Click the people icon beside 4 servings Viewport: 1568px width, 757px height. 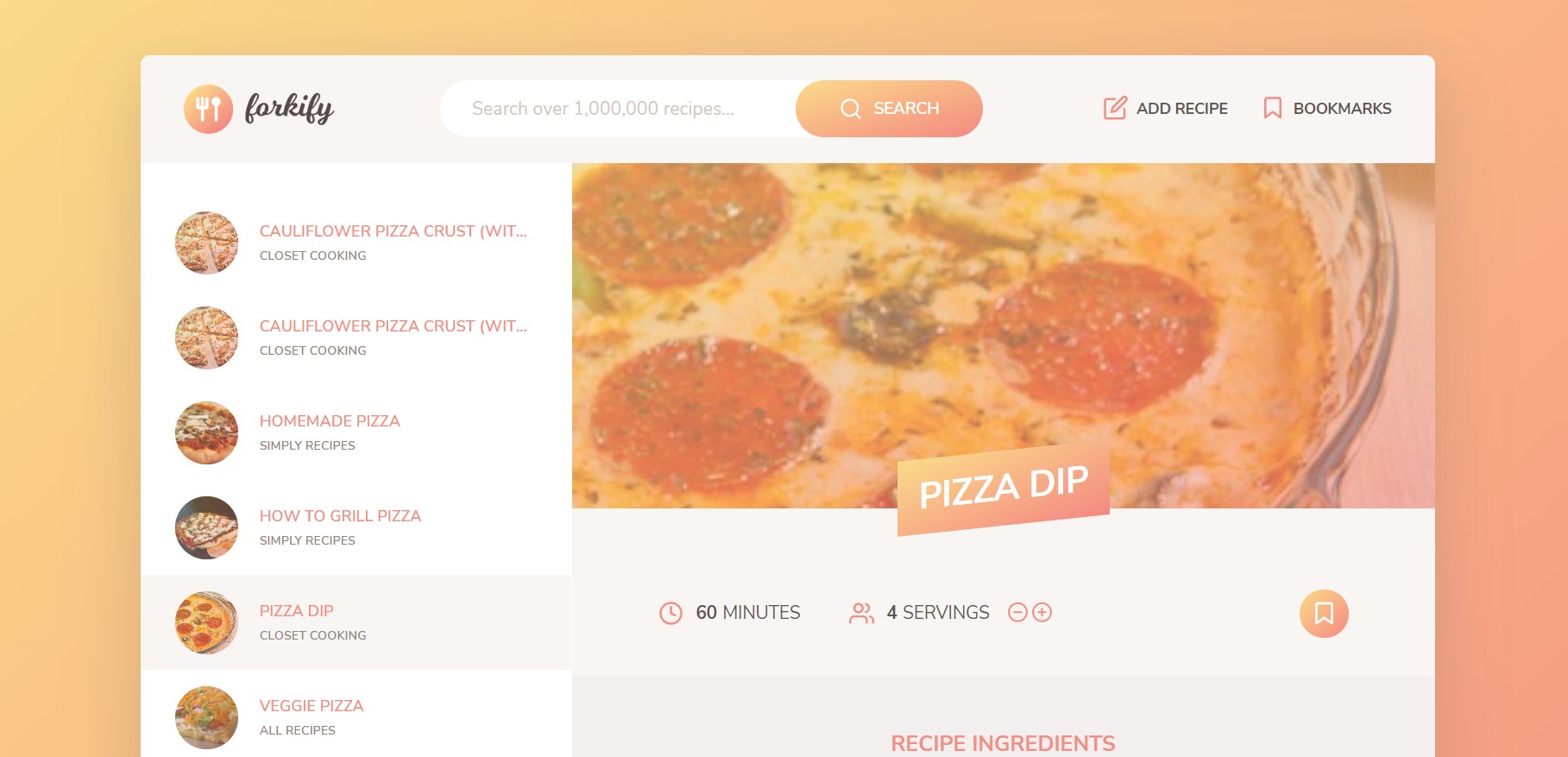(861, 613)
